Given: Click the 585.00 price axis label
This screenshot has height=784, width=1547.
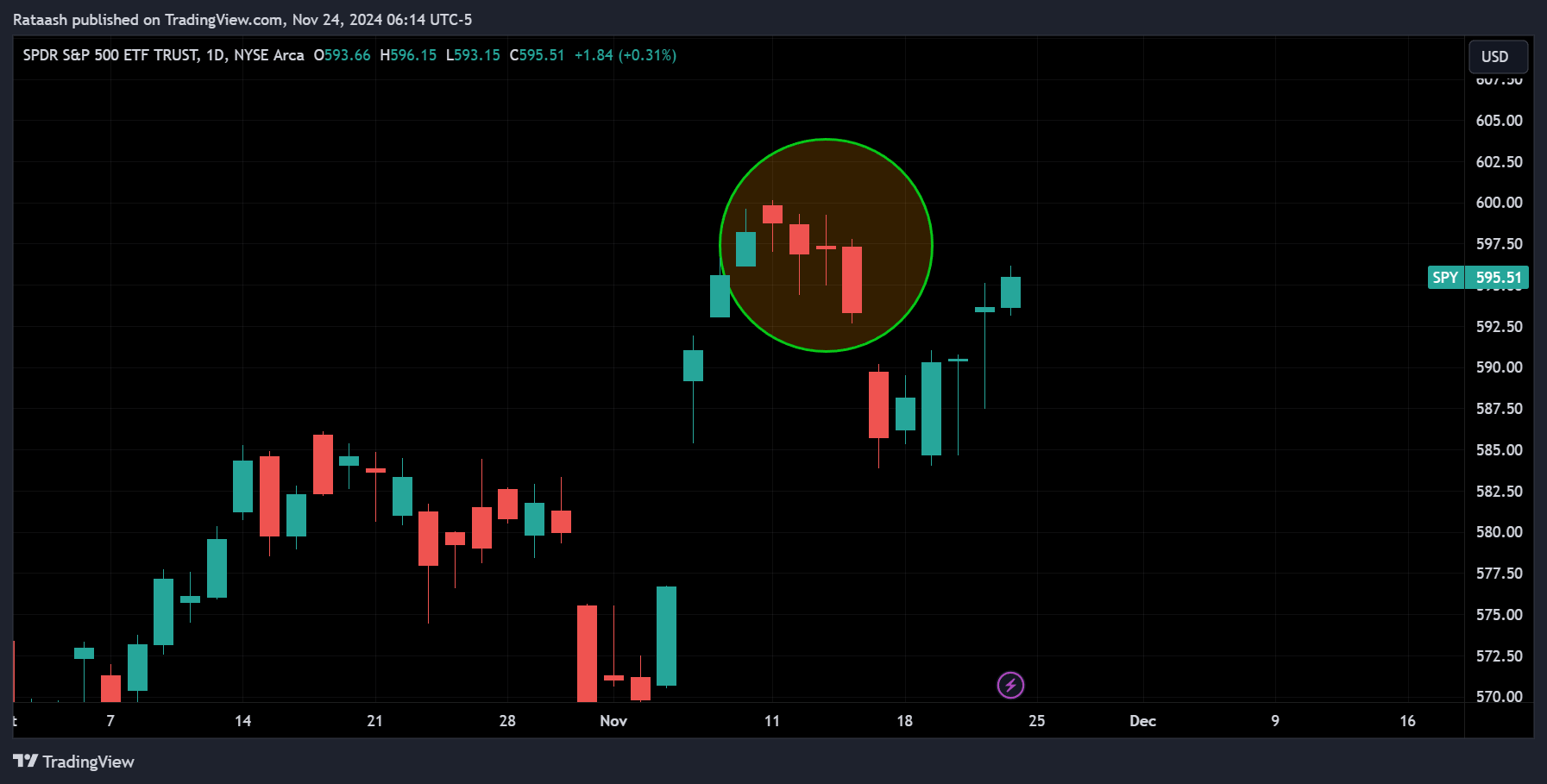Looking at the screenshot, I should click(x=1499, y=450).
